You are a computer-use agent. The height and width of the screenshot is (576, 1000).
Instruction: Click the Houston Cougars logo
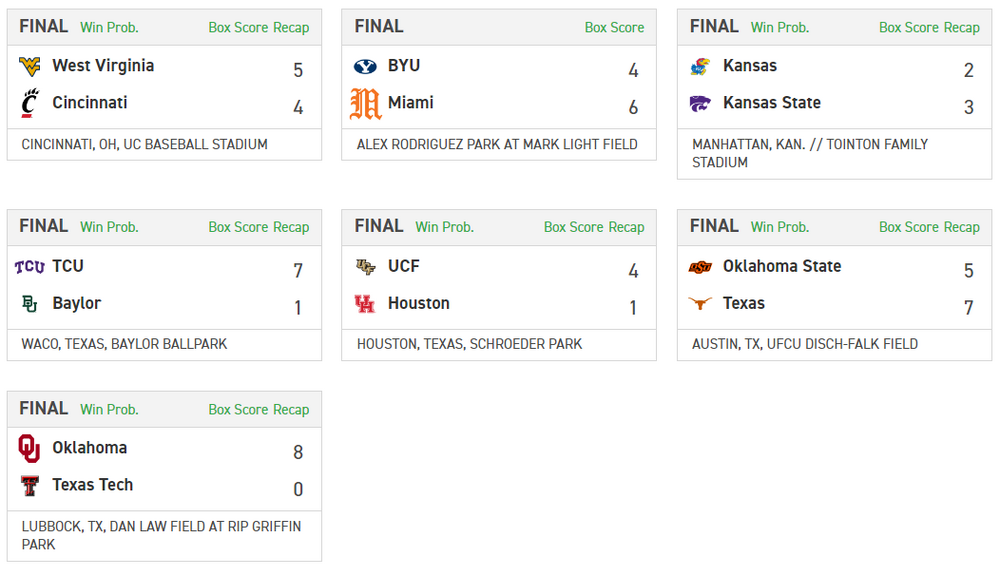[365, 304]
